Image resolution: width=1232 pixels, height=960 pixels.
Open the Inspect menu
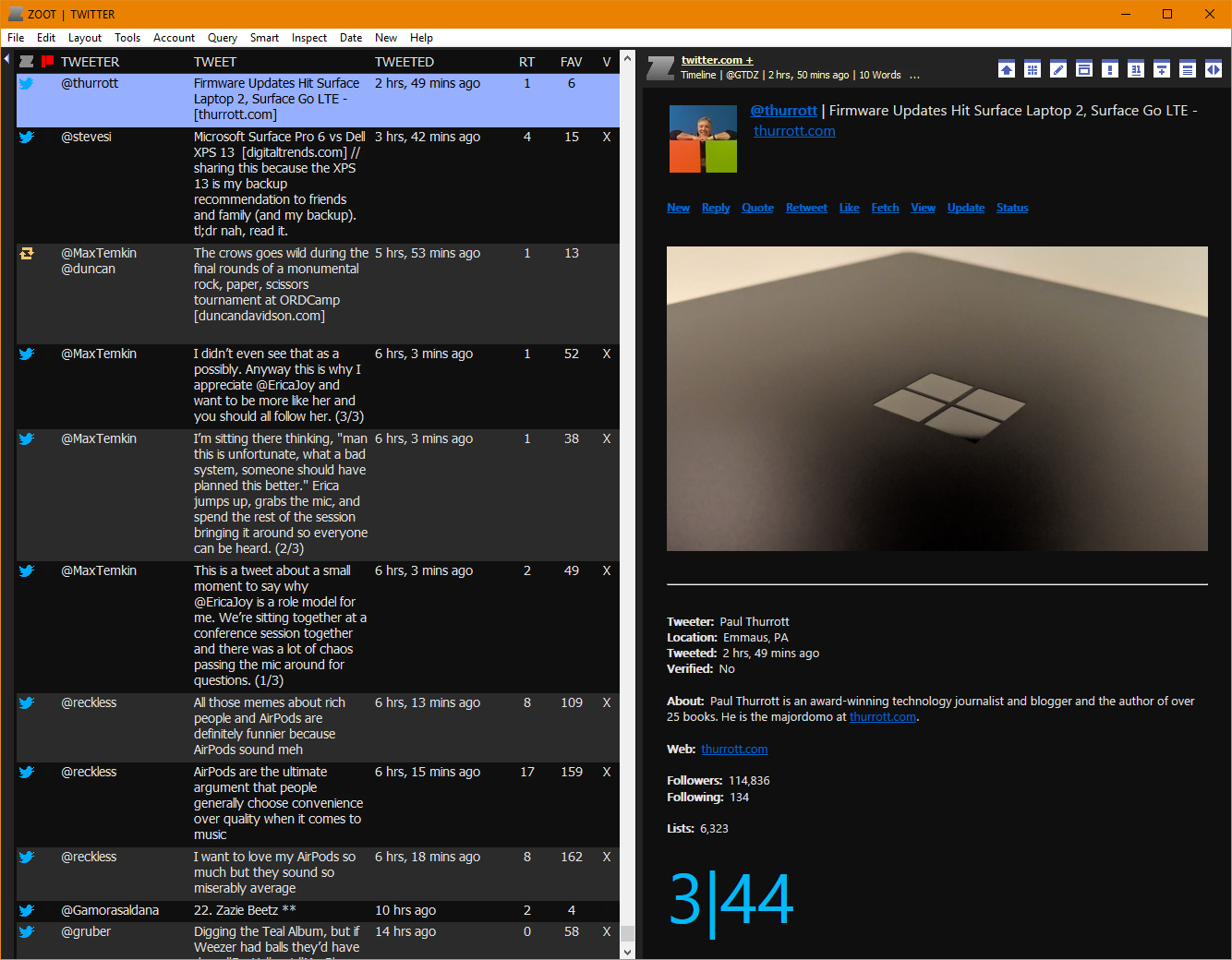[x=309, y=38]
